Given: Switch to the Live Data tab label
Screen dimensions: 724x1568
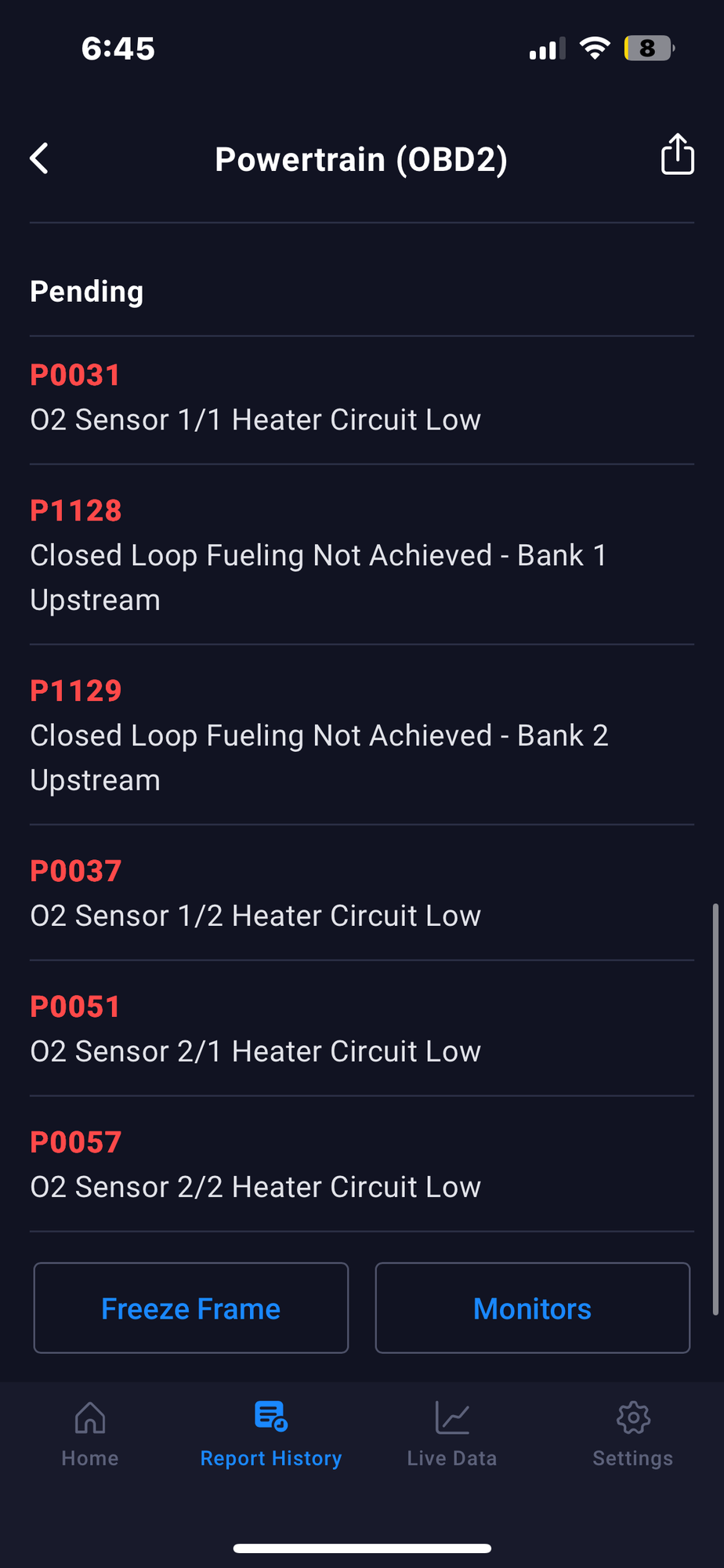Looking at the screenshot, I should [x=452, y=1458].
